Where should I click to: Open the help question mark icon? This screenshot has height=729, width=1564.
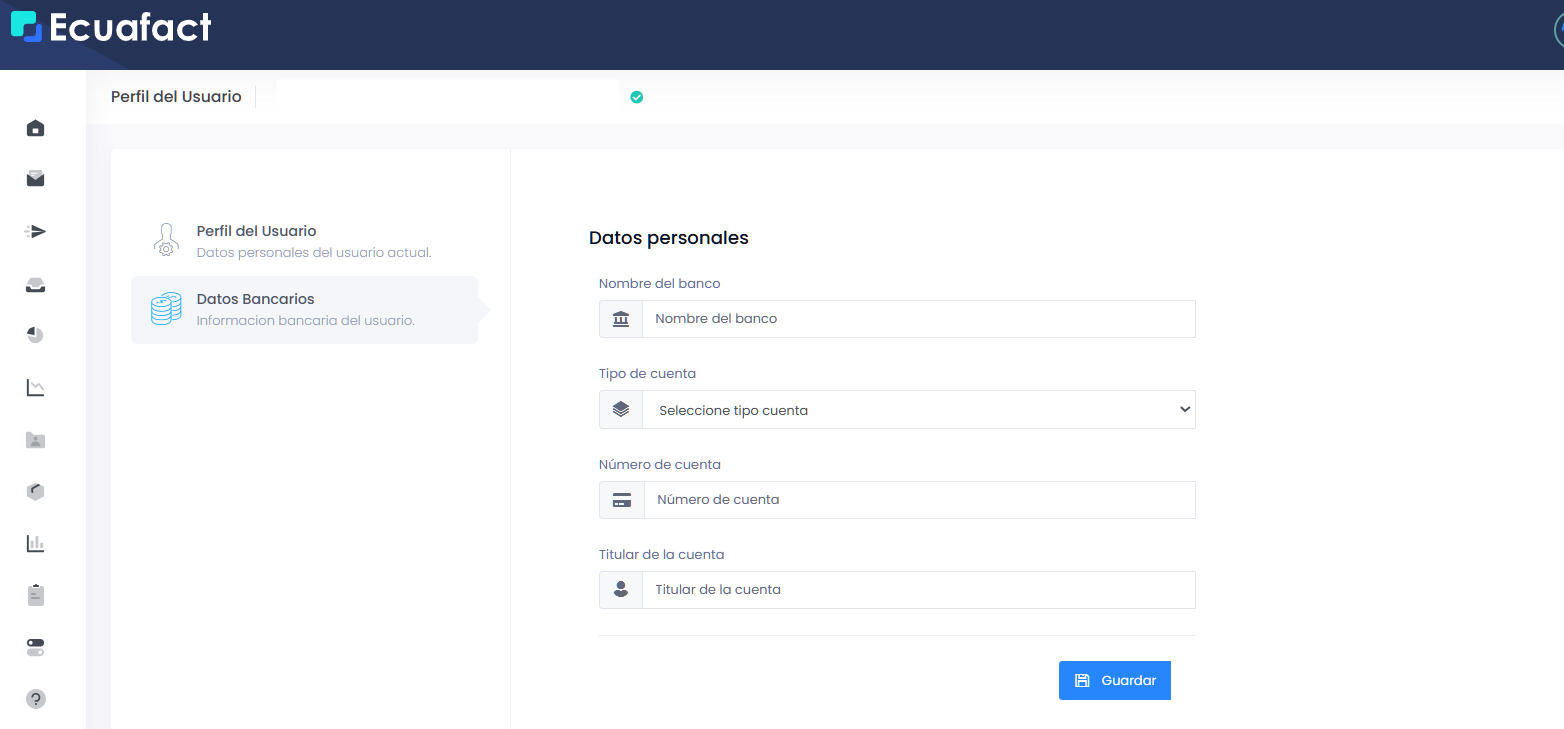[36, 699]
